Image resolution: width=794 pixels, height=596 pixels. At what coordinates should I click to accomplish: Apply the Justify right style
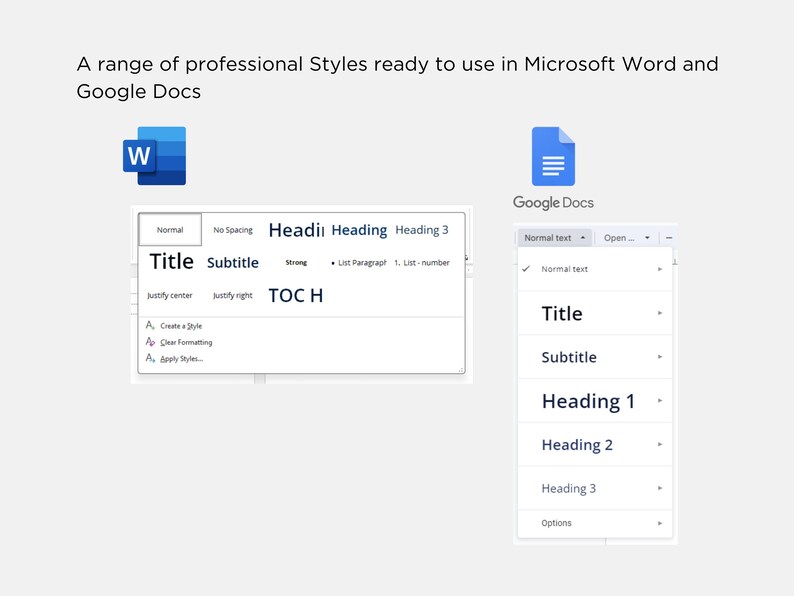(x=233, y=295)
